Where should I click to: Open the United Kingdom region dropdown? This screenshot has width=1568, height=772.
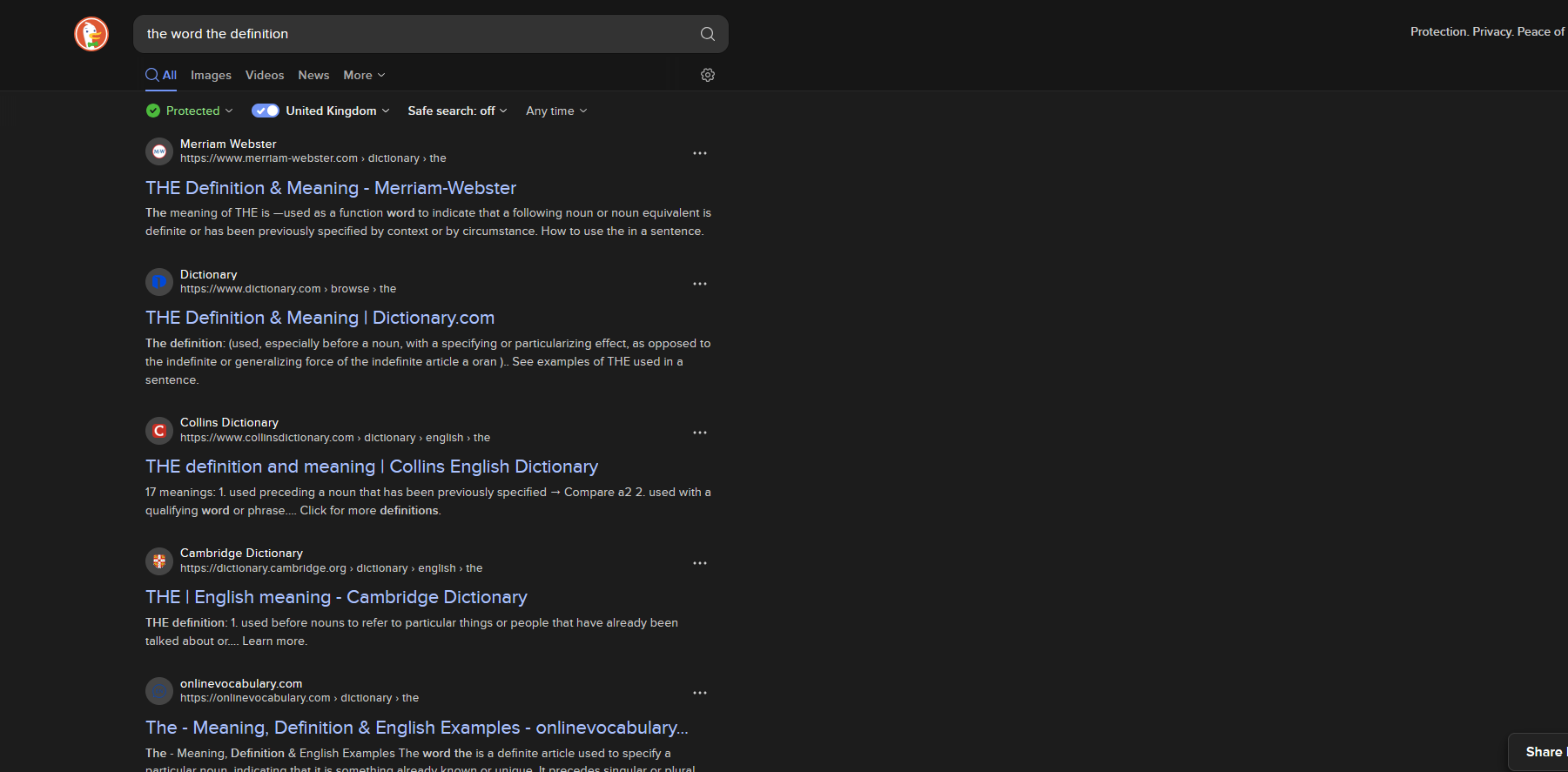coord(338,111)
